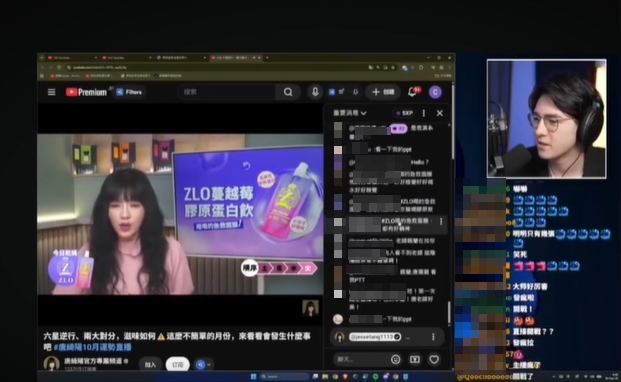Open the Create button with plus sign
The width and height of the screenshot is (621, 382).
coord(383,92)
